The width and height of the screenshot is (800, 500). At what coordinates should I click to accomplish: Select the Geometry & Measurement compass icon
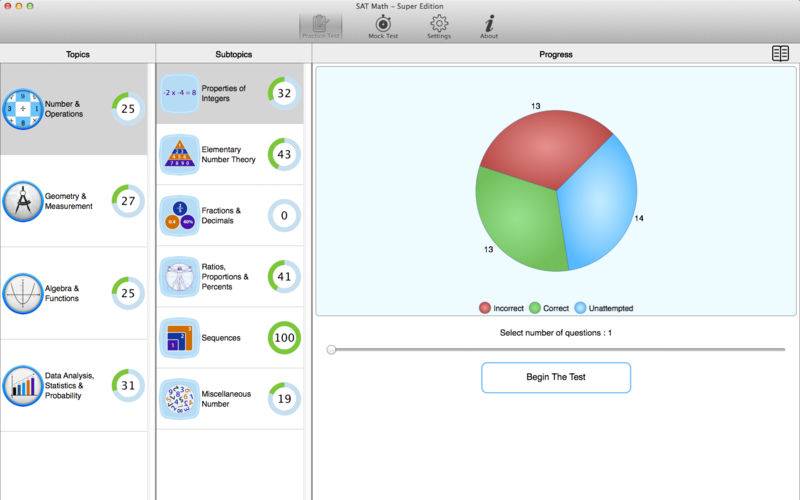(22, 201)
